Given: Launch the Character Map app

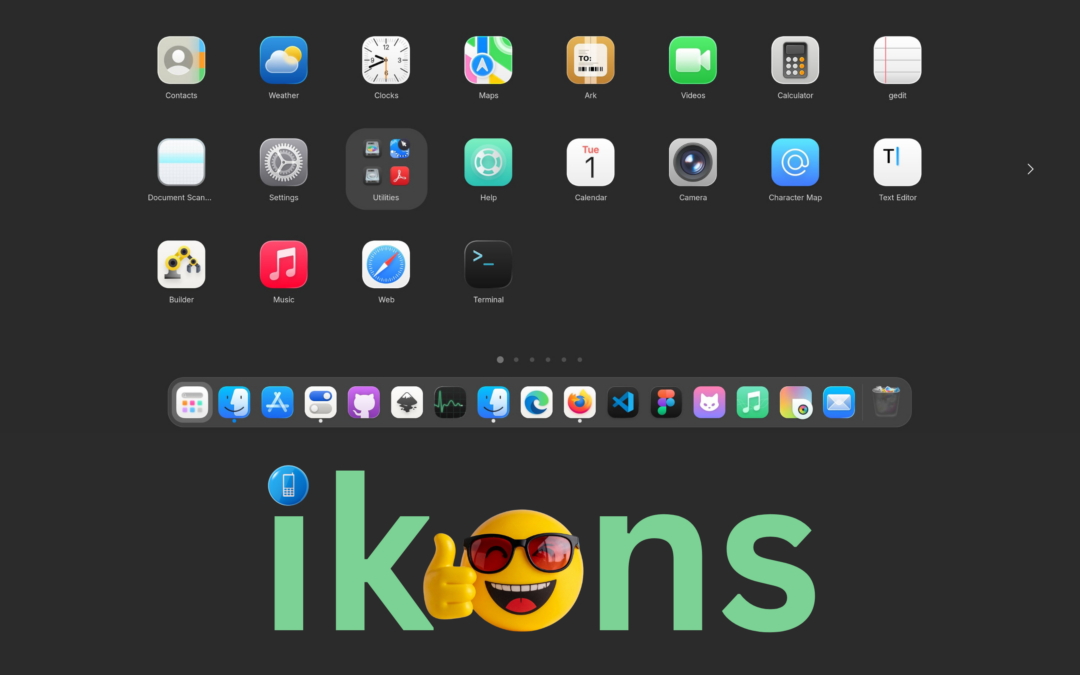Looking at the screenshot, I should coord(795,162).
